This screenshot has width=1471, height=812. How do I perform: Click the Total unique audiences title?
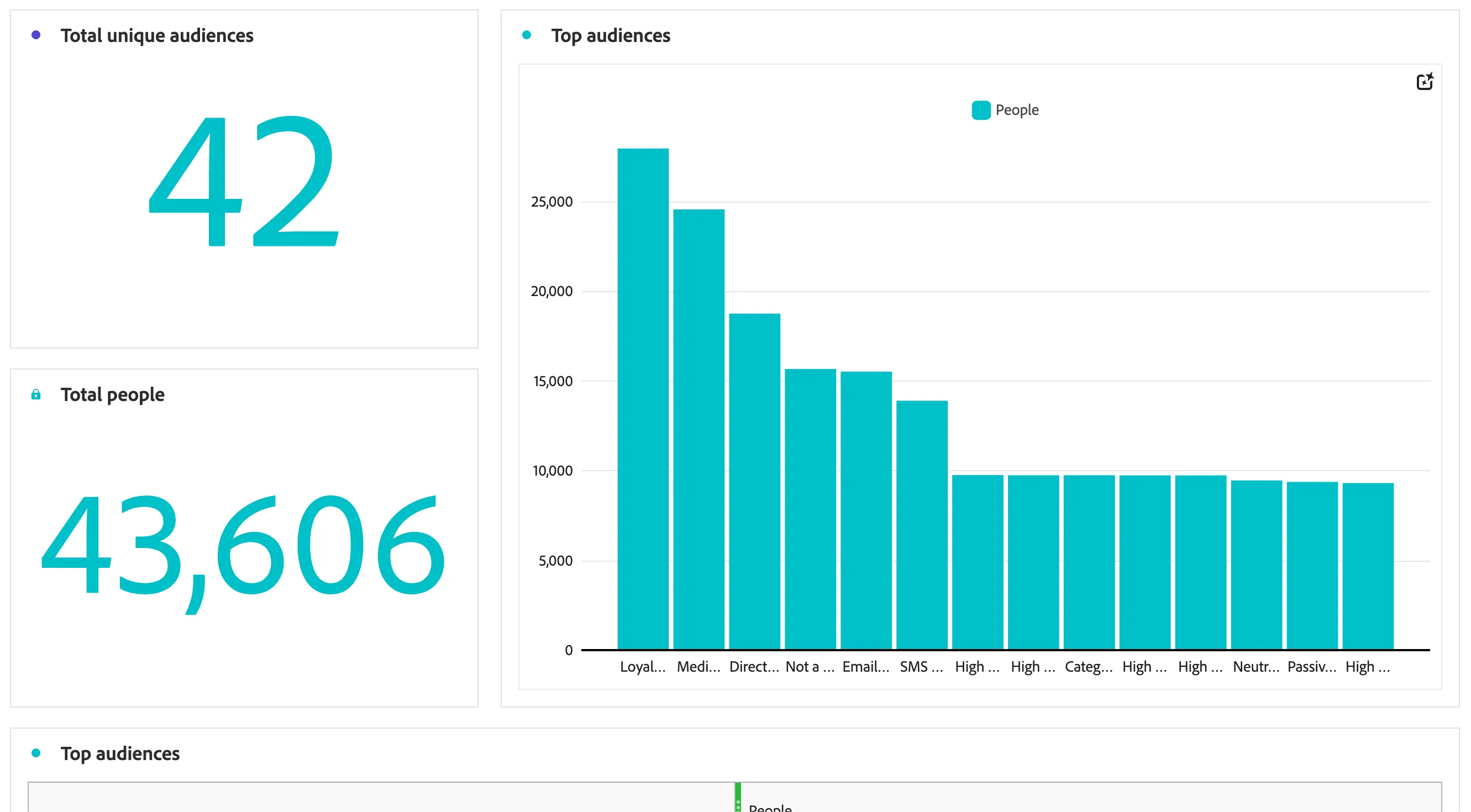157,35
